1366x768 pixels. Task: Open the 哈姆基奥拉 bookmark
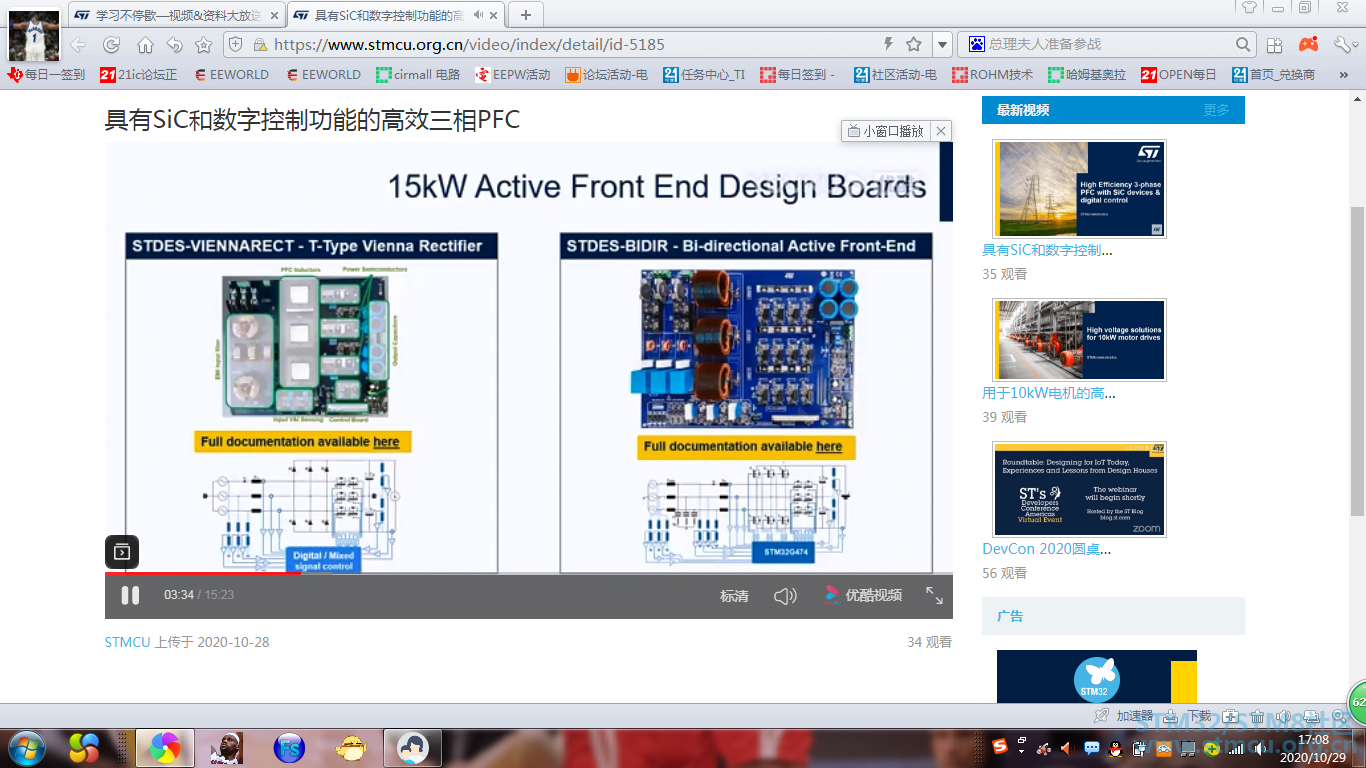point(1088,74)
